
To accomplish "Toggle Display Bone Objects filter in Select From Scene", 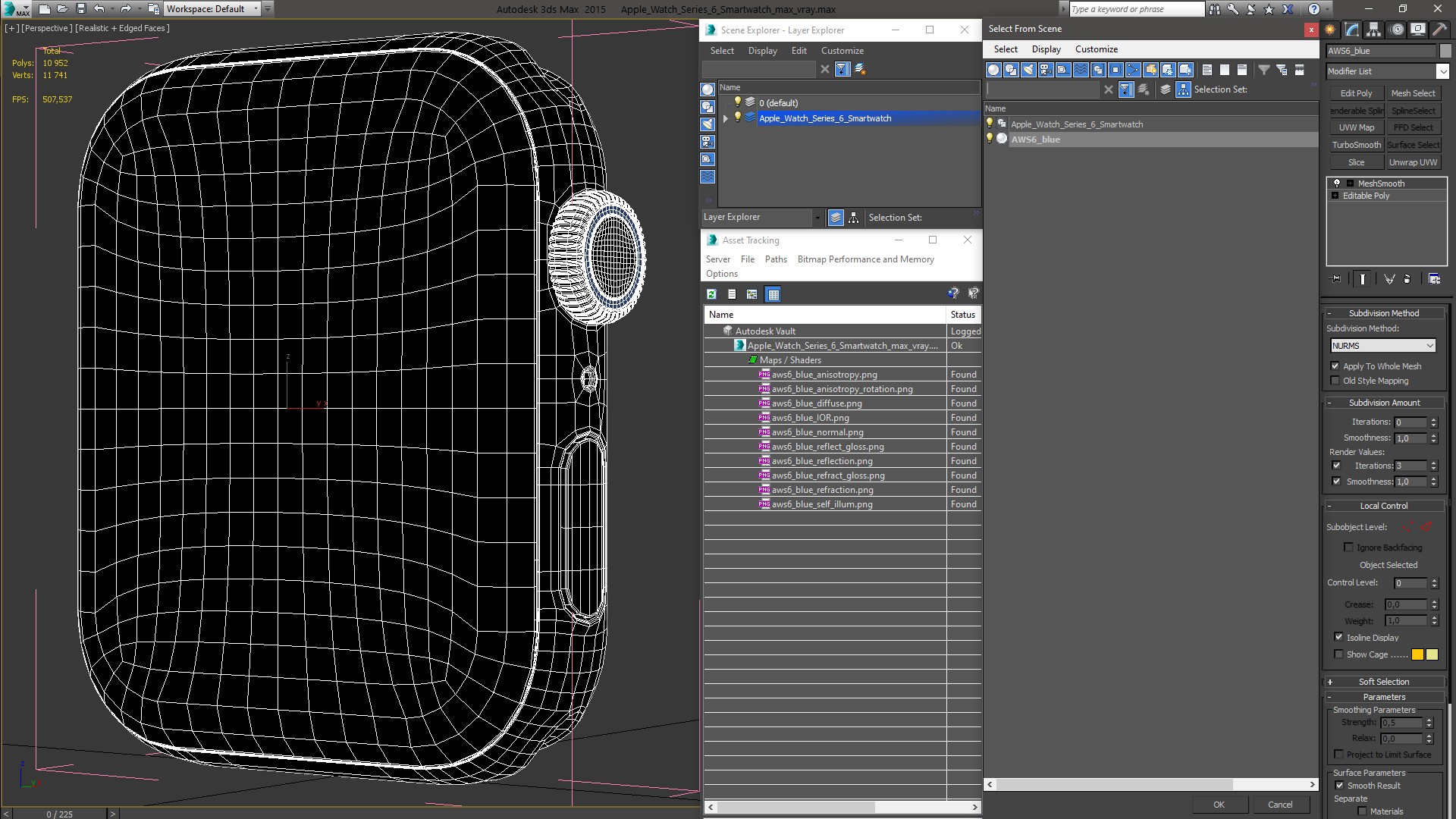I will (1133, 70).
